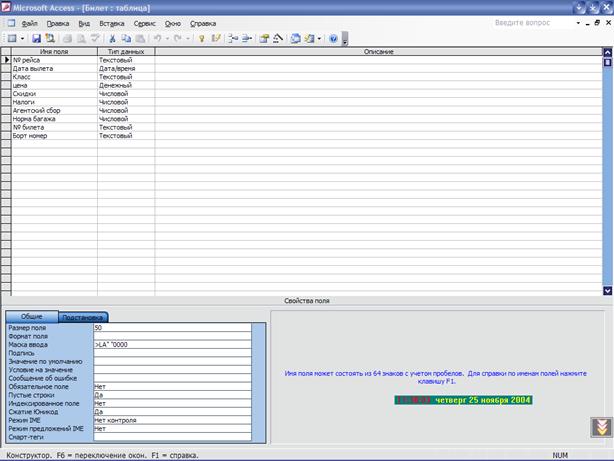614x461 pixels.
Task: Switch to the Подстановка tab
Action: [x=84, y=317]
